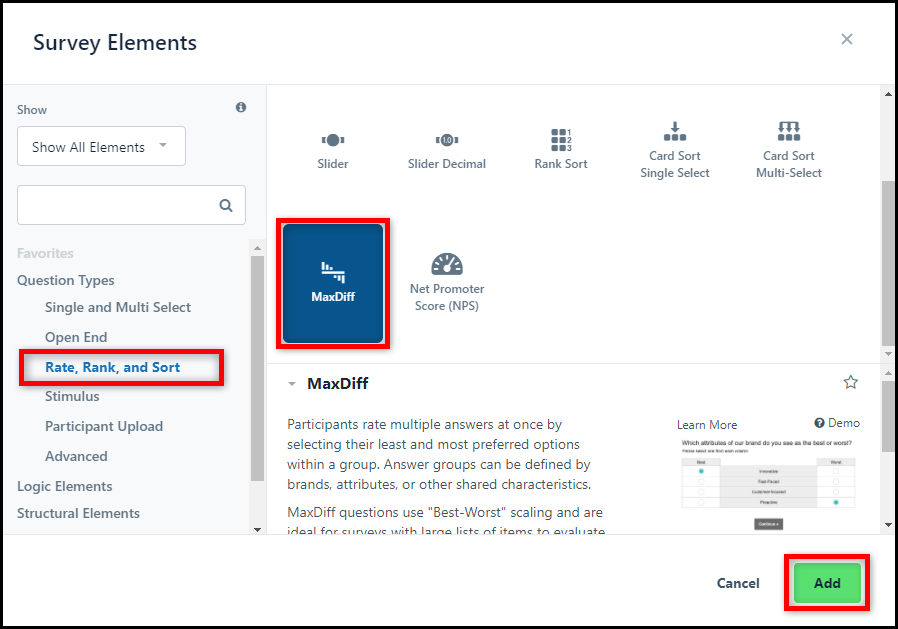The height and width of the screenshot is (629, 898).
Task: Select Card Sort Multi-Select element
Action: [789, 150]
